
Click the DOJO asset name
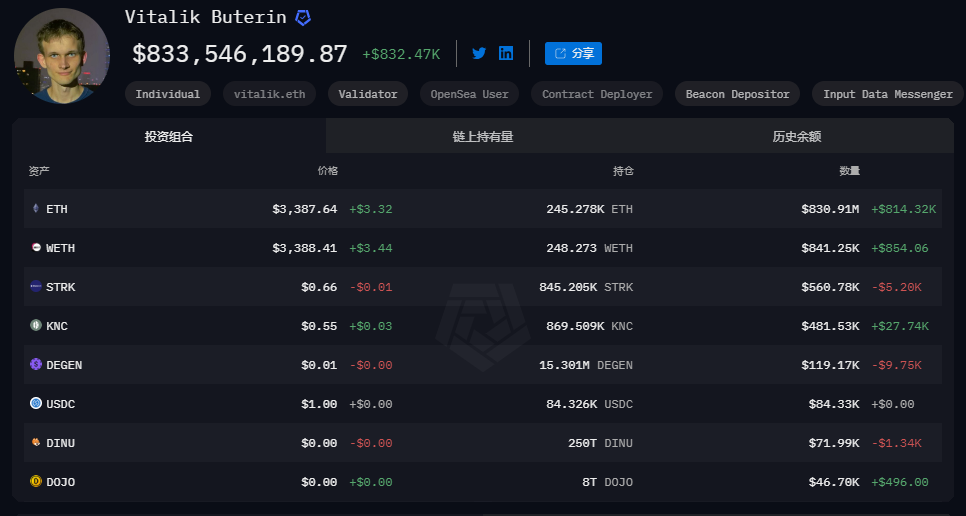[x=60, y=482]
